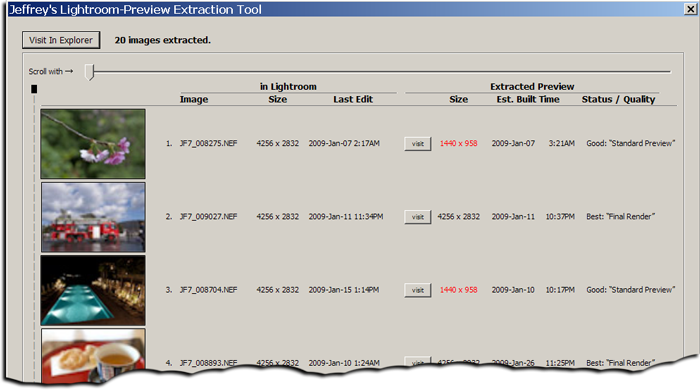700x390 pixels.
Task: Open the tea cup and snack thumbnail
Action: tap(93, 355)
